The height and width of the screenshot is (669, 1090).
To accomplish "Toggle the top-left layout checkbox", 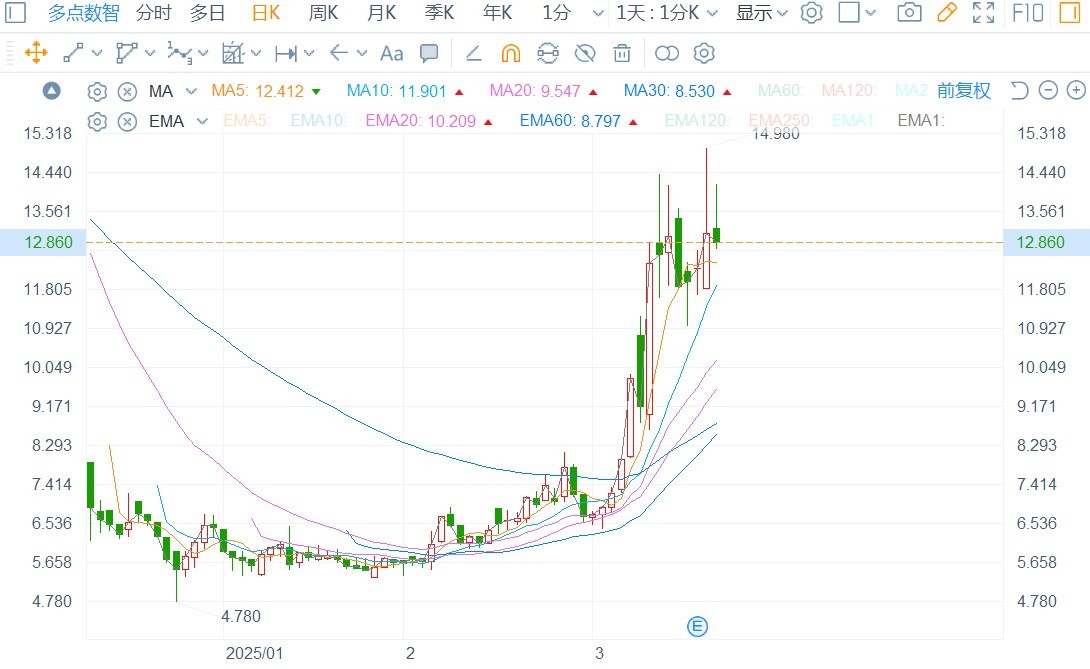I will coord(16,13).
